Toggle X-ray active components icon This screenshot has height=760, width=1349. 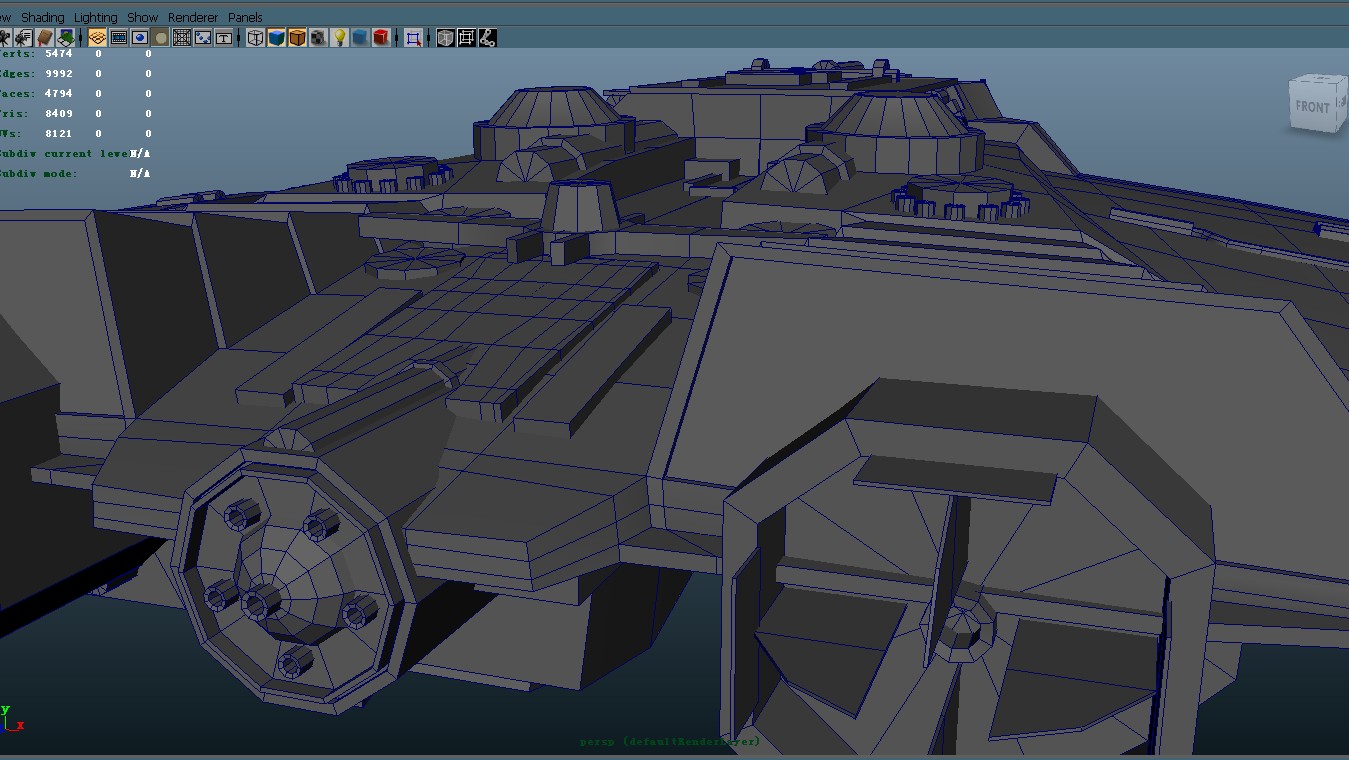click(466, 38)
